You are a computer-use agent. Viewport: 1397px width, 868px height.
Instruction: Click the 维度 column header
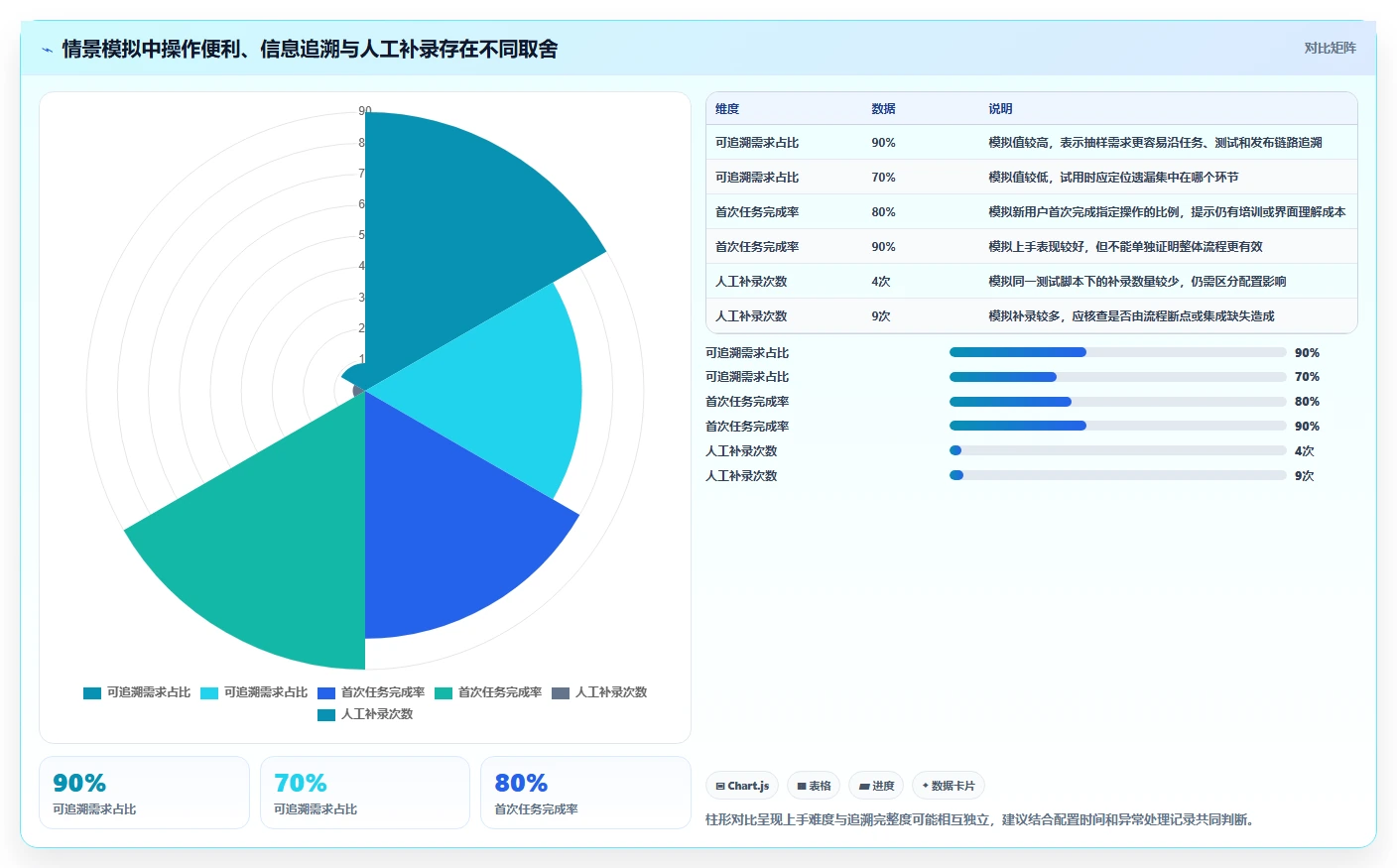pyautogui.click(x=727, y=109)
